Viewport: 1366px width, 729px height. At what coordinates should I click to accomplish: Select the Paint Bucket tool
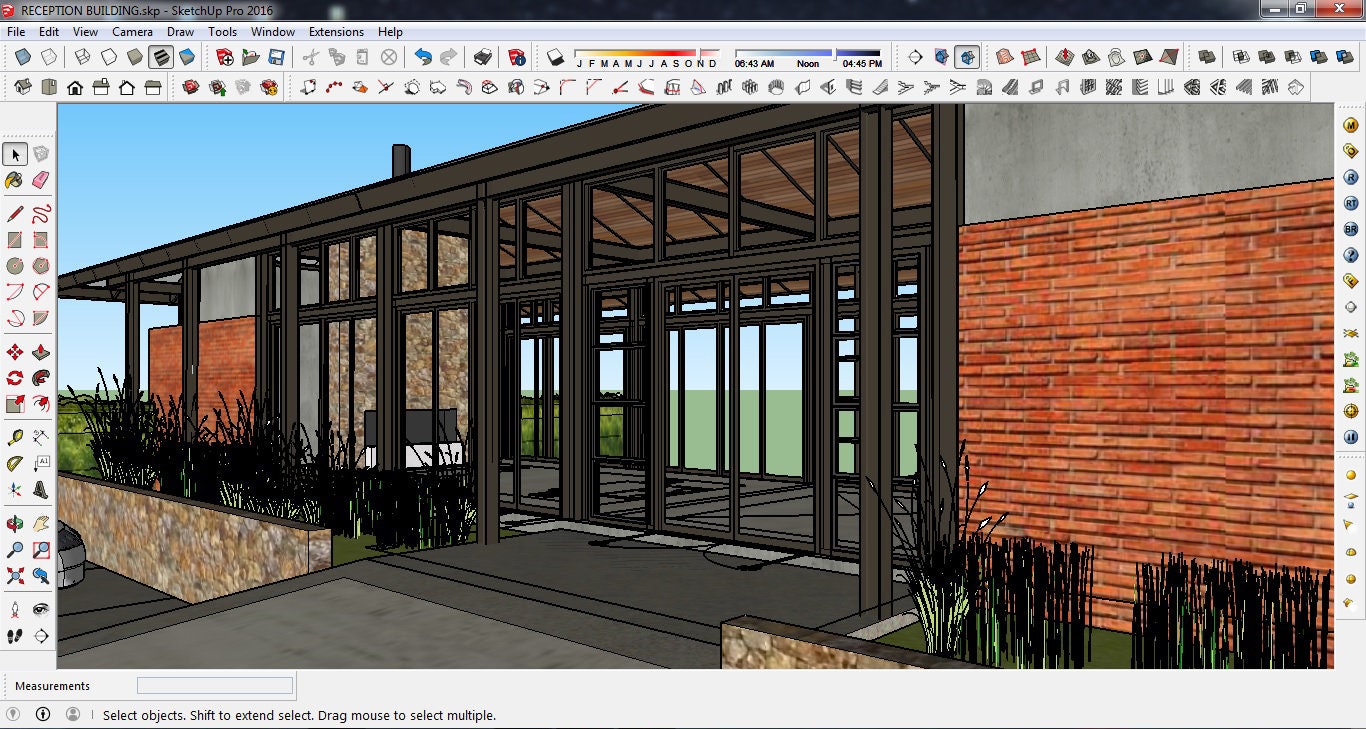(14, 180)
